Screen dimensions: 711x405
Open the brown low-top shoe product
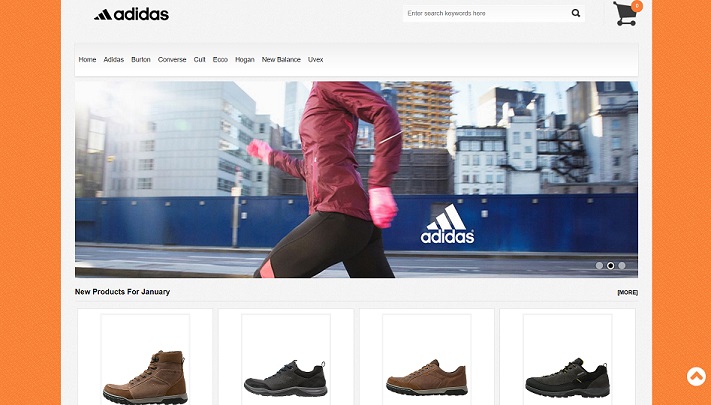pyautogui.click(x=427, y=359)
